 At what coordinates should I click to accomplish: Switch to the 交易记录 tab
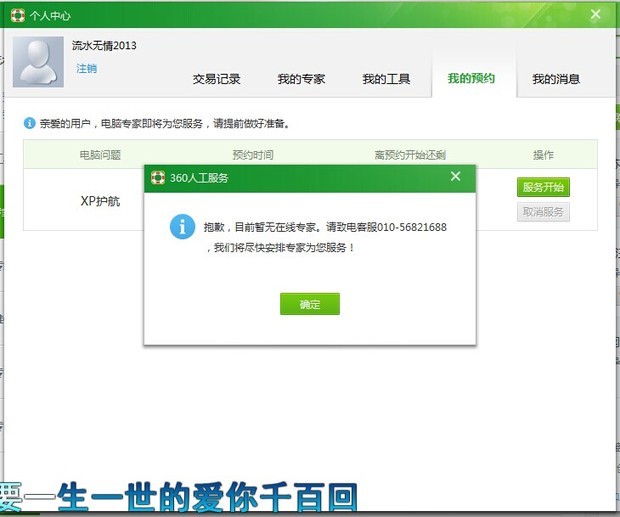(217, 79)
